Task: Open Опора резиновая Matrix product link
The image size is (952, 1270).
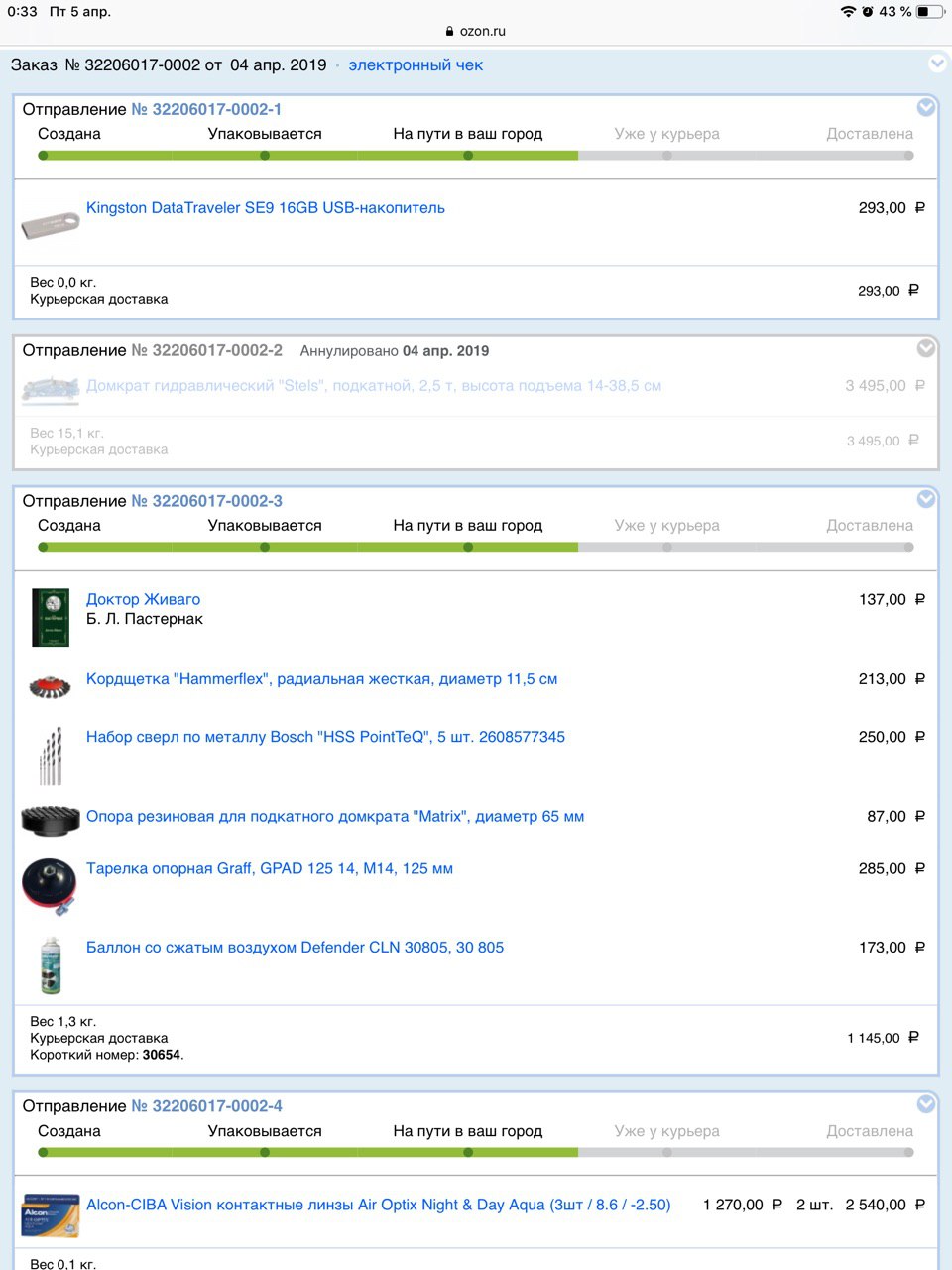Action: (335, 817)
